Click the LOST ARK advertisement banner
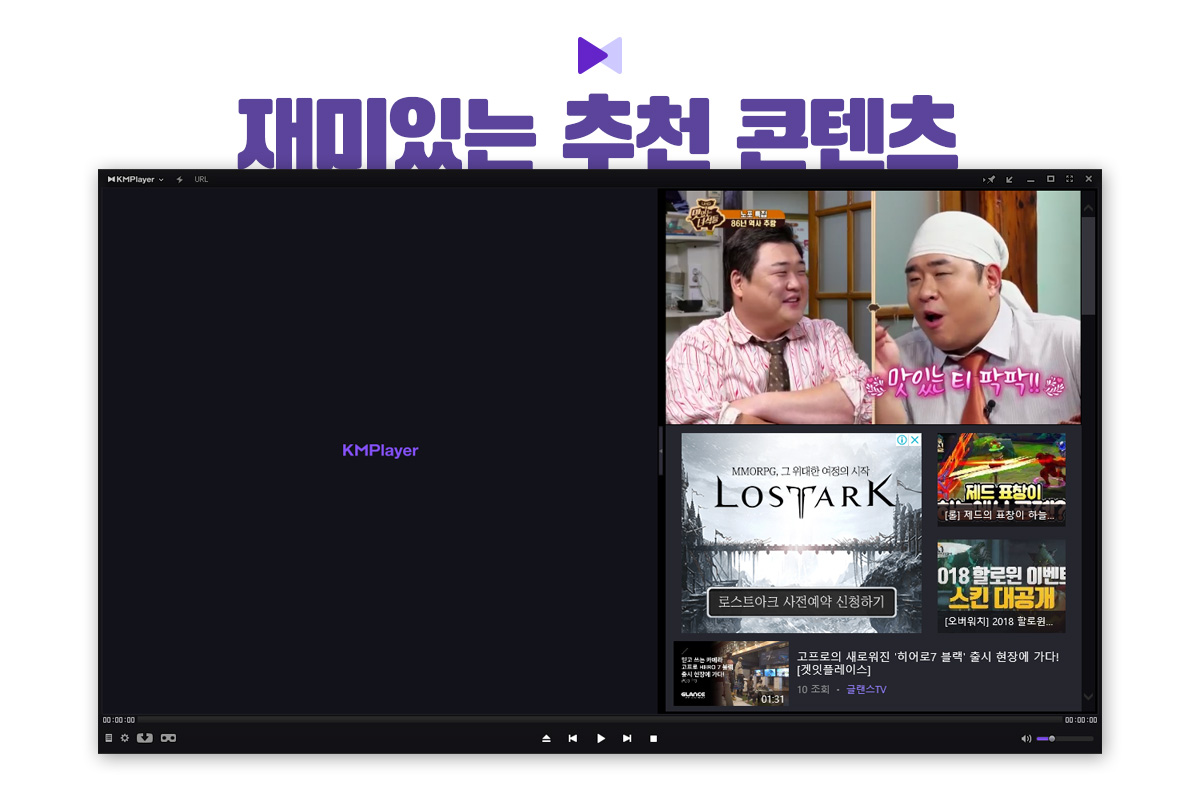The width and height of the screenshot is (1200, 800). (x=801, y=533)
